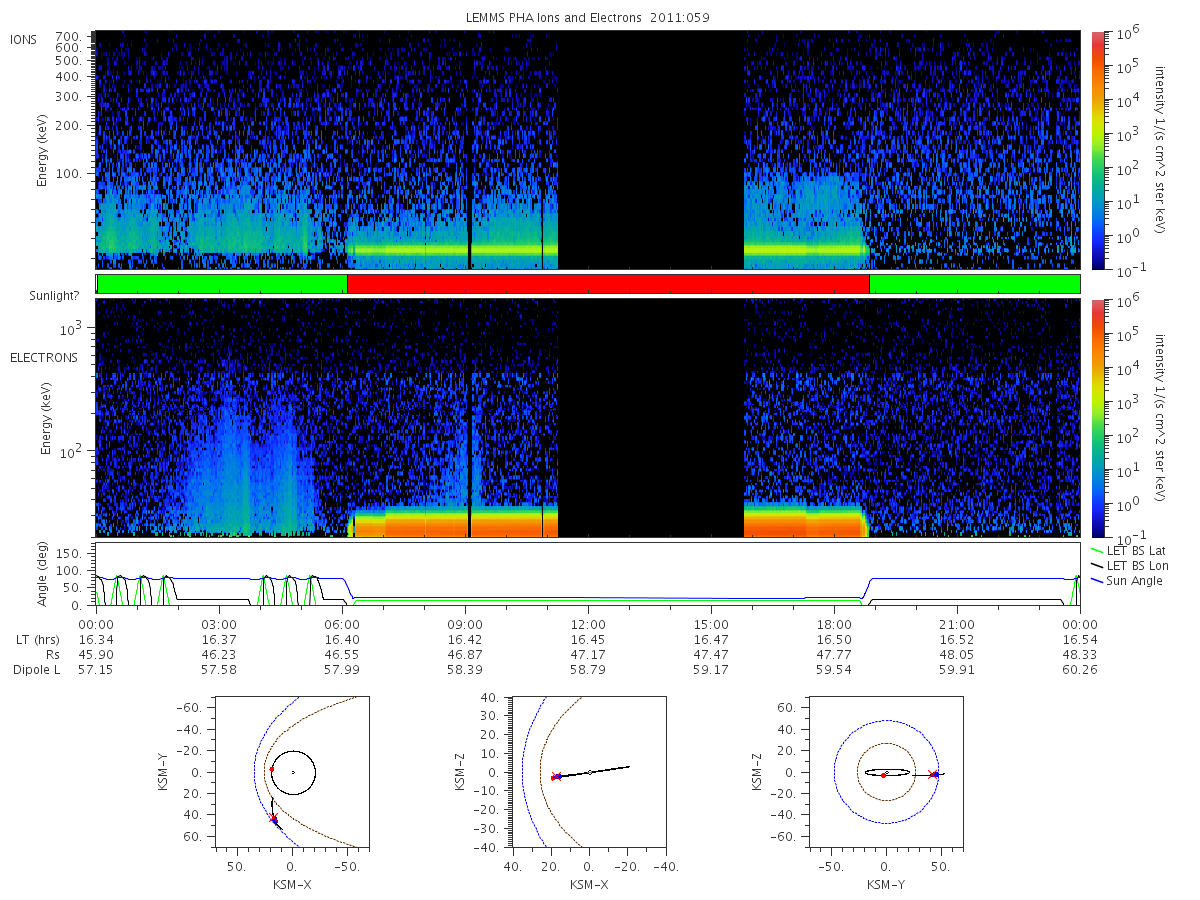
Task: Select the LET BS Lon legend entry
Action: (1130, 566)
